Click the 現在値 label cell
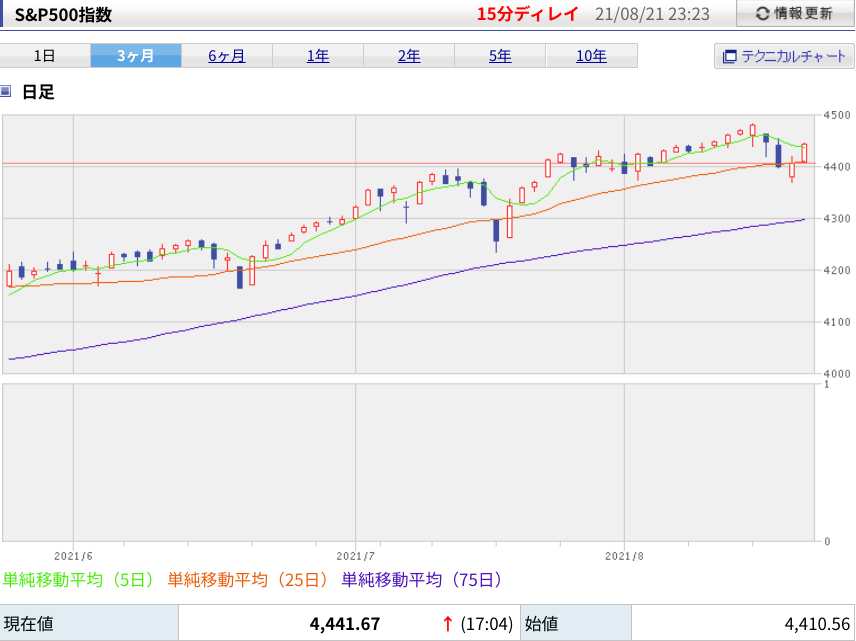 pos(89,623)
